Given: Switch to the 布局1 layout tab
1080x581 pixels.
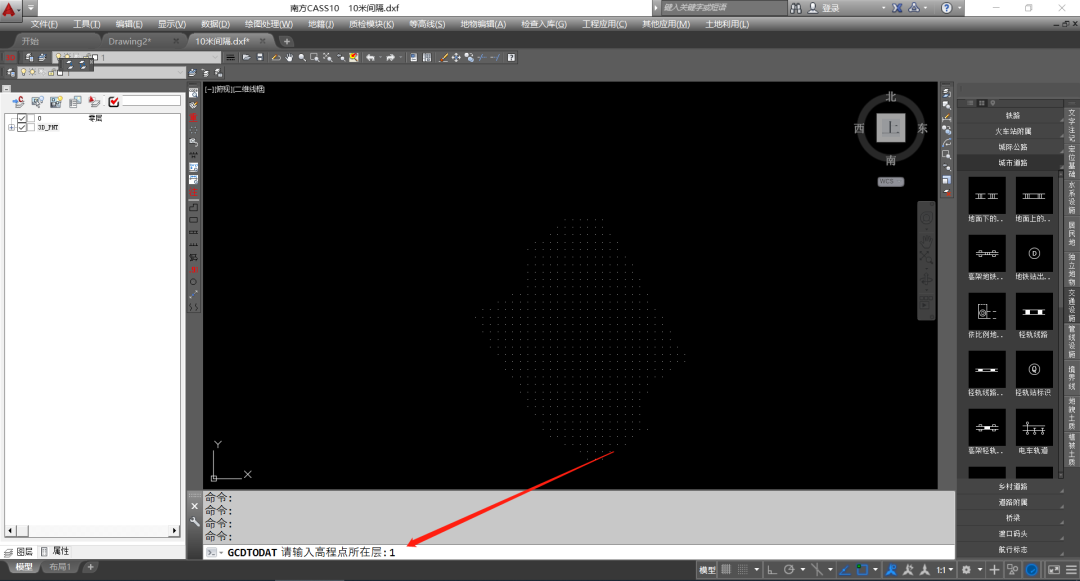Looking at the screenshot, I should 60,567.
